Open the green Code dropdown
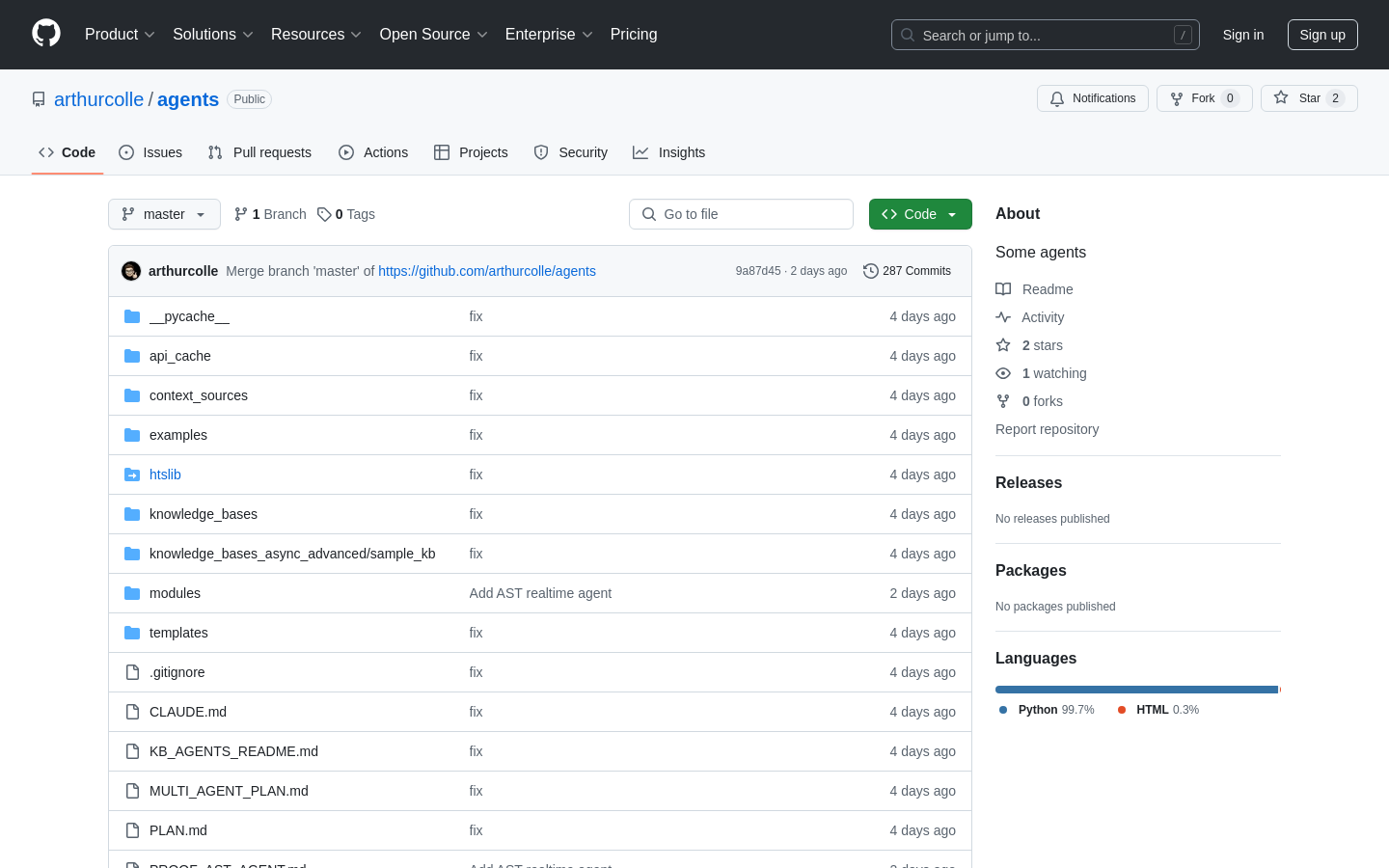1389x868 pixels. 920,214
